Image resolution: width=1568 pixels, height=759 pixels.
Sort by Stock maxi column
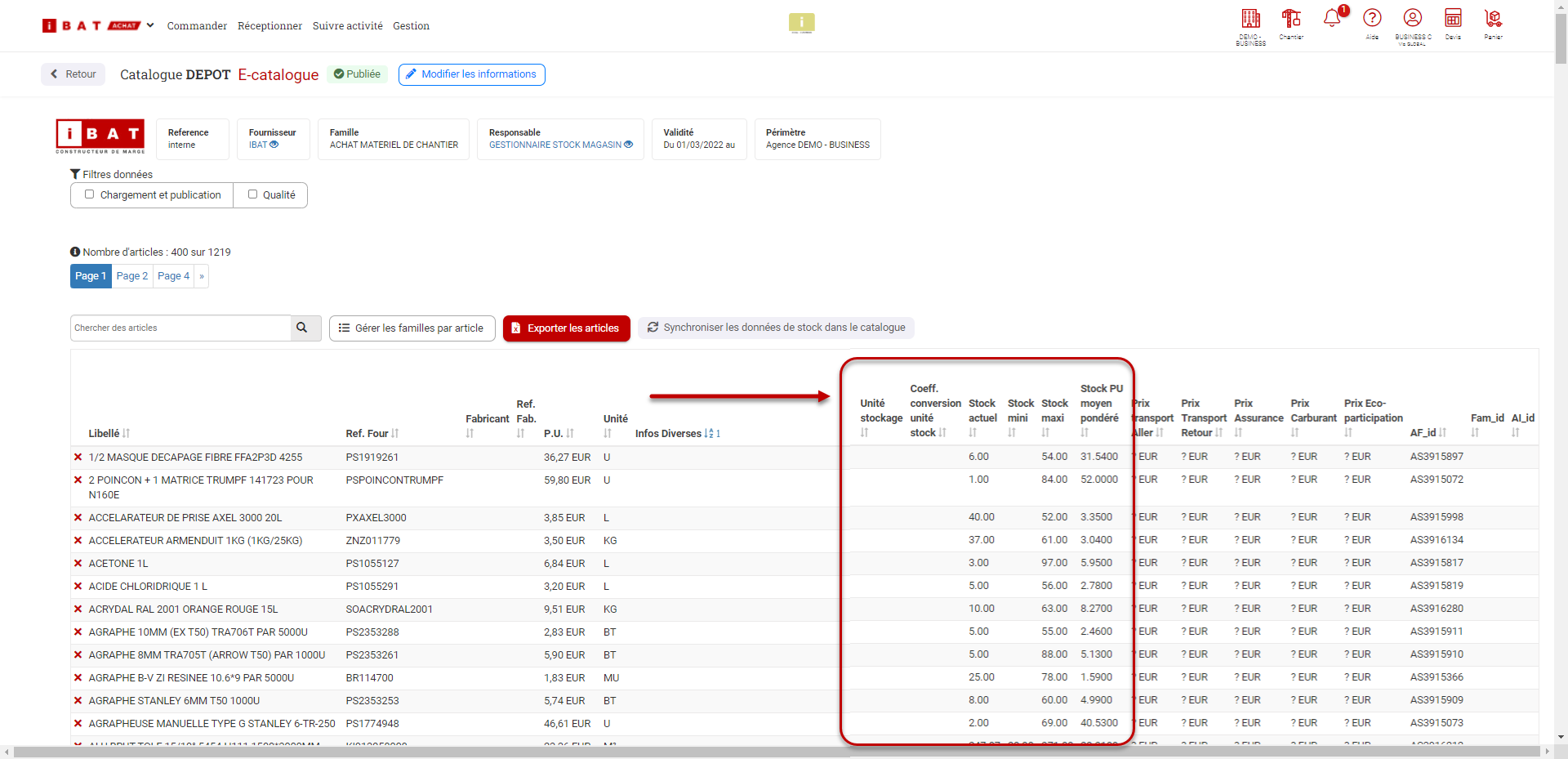coord(1045,433)
